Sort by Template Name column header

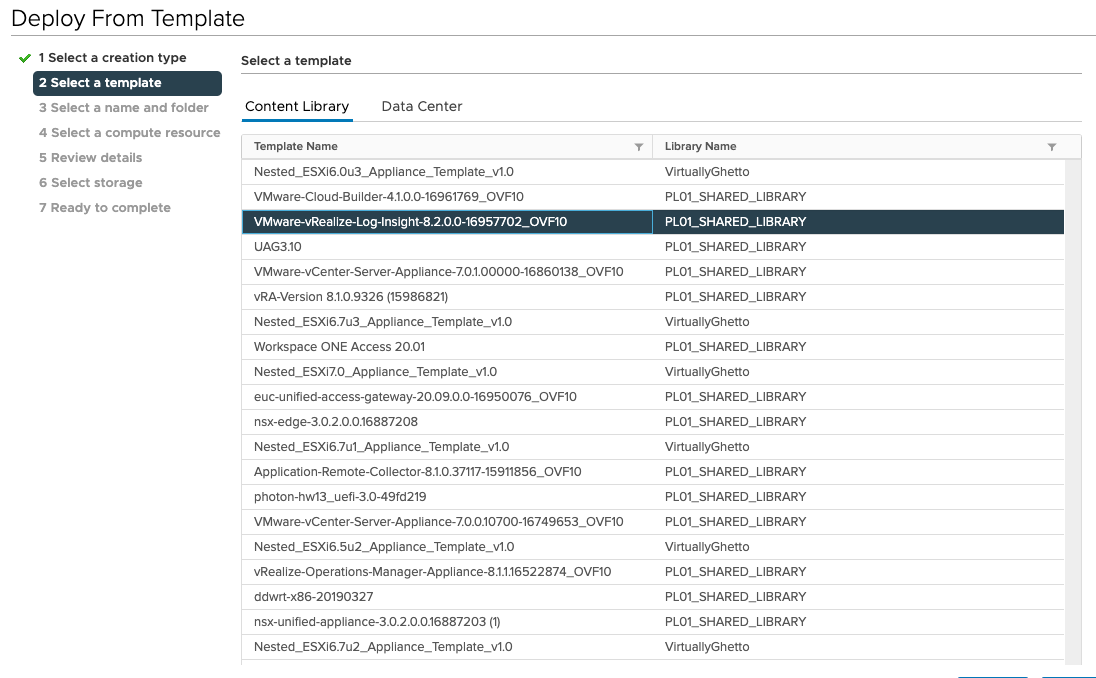coord(296,146)
